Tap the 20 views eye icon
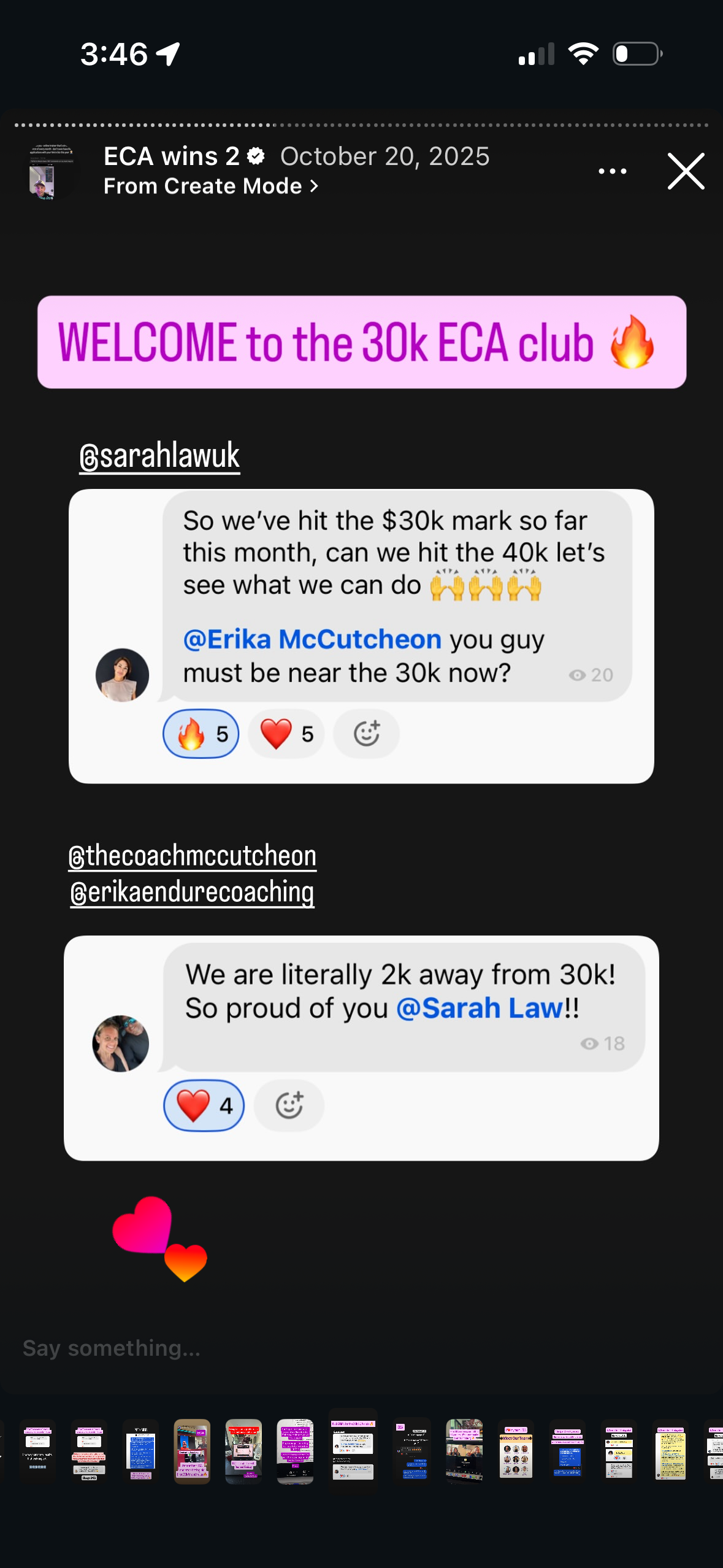 pos(577,675)
